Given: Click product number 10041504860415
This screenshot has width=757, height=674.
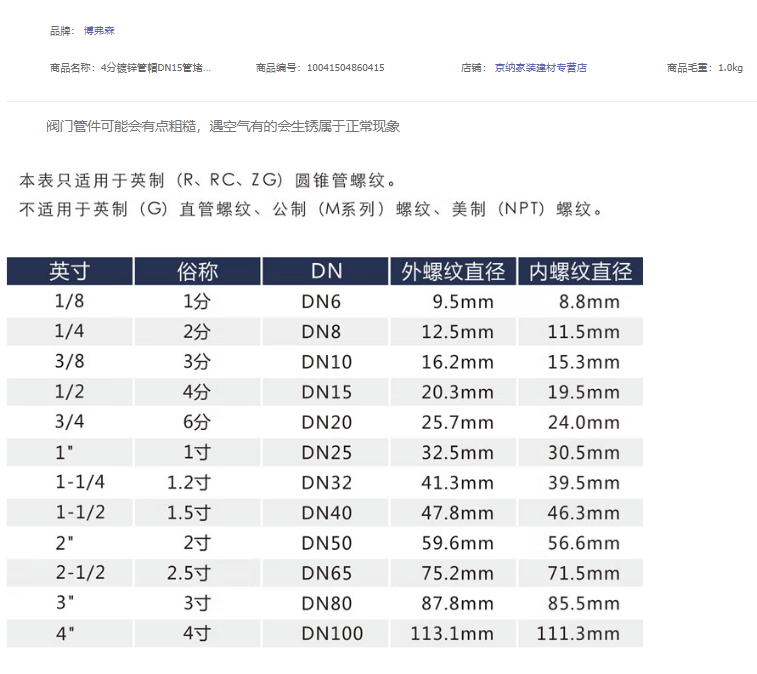Looking at the screenshot, I should point(346,68).
